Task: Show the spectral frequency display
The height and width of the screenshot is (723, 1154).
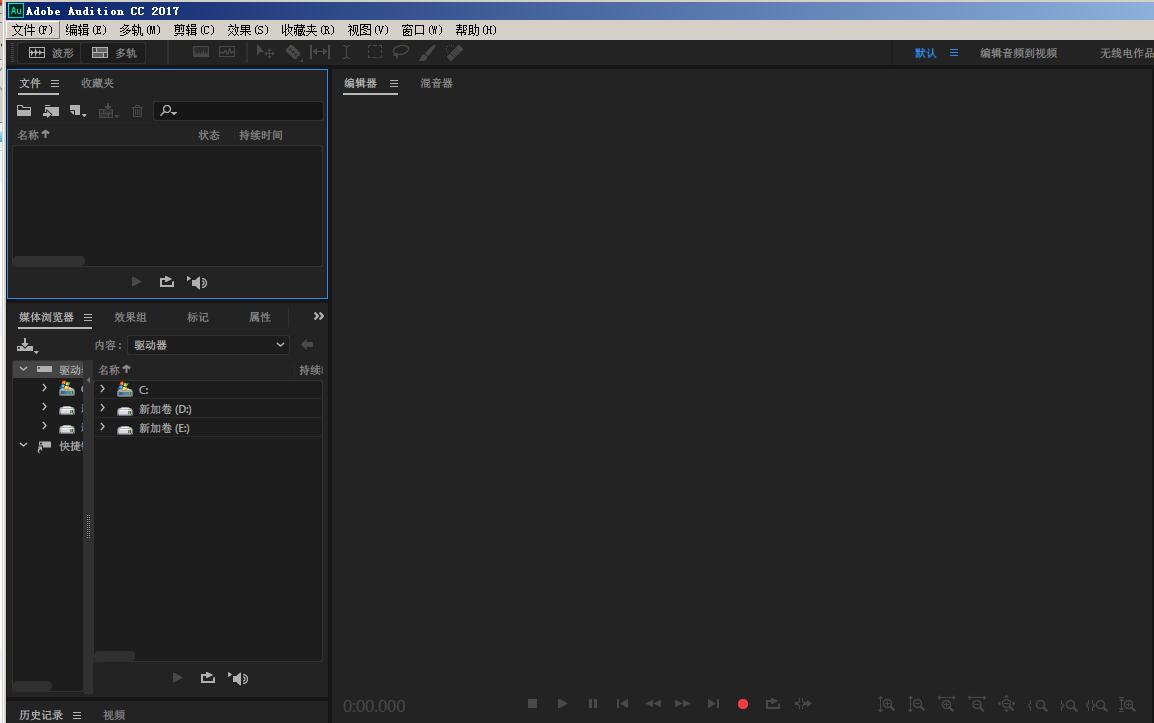Action: [201, 52]
